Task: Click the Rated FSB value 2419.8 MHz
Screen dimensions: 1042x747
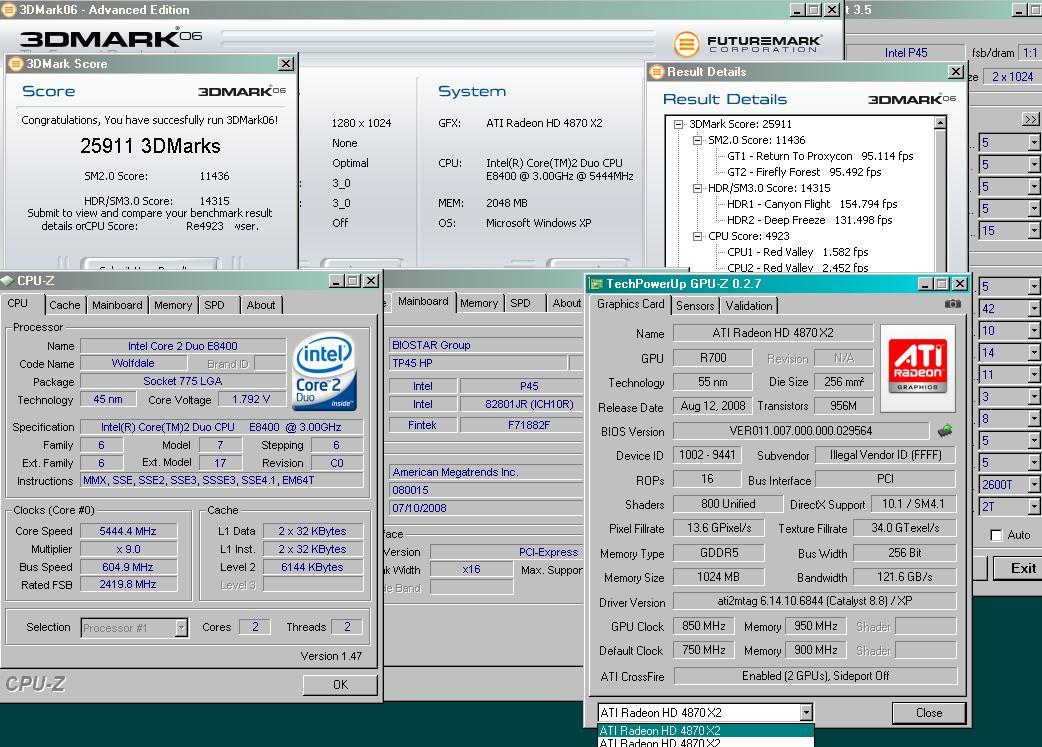Action: point(128,585)
